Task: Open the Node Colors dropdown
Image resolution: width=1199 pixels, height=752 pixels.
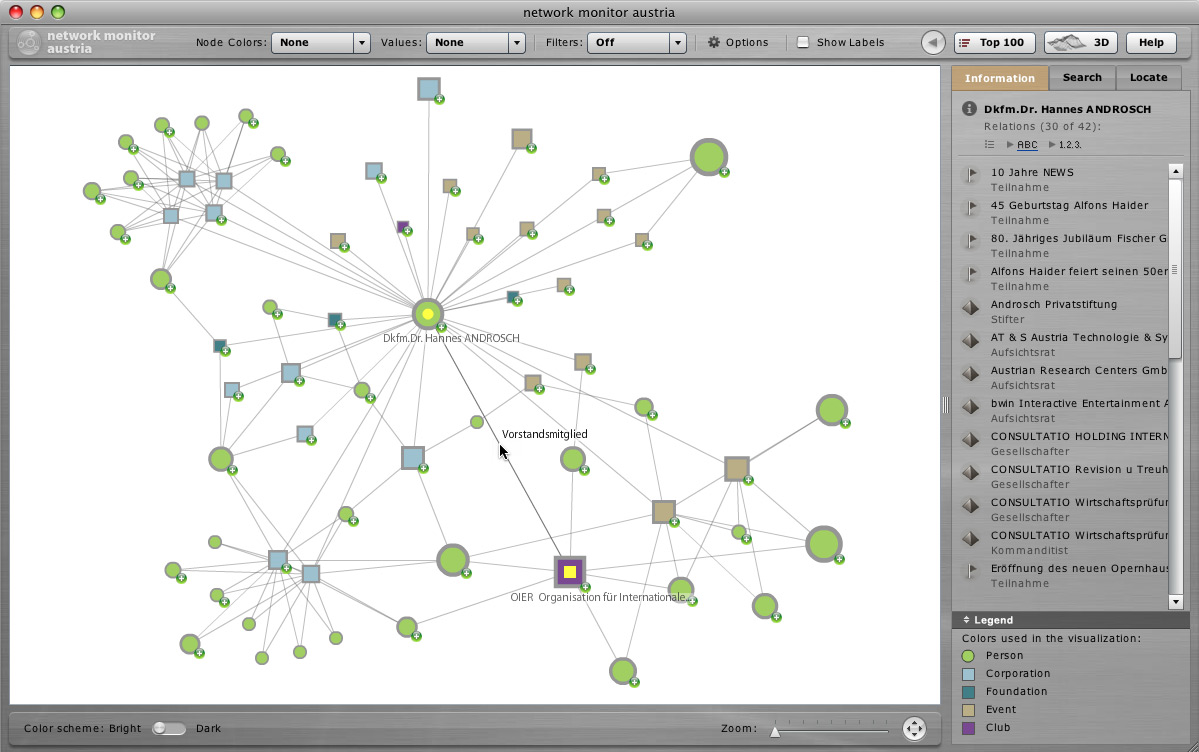Action: pyautogui.click(x=320, y=42)
